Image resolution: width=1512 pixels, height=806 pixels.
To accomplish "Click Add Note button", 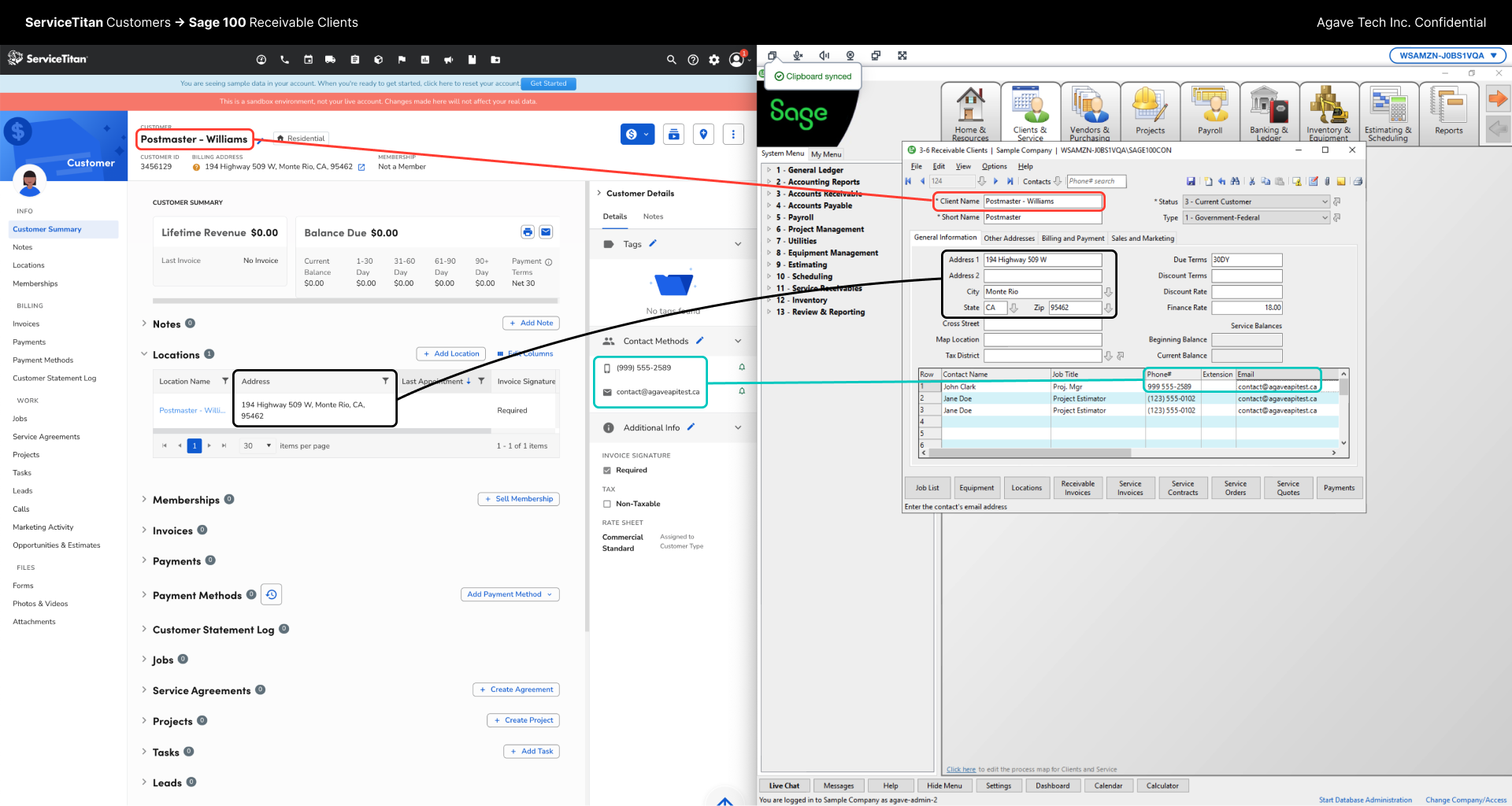I will [x=532, y=323].
